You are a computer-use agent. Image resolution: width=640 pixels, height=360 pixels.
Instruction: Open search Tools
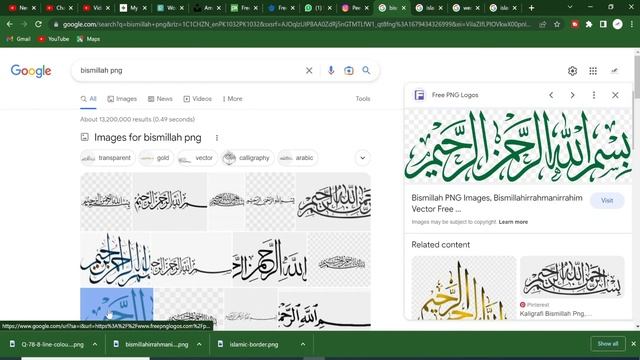pos(362,99)
